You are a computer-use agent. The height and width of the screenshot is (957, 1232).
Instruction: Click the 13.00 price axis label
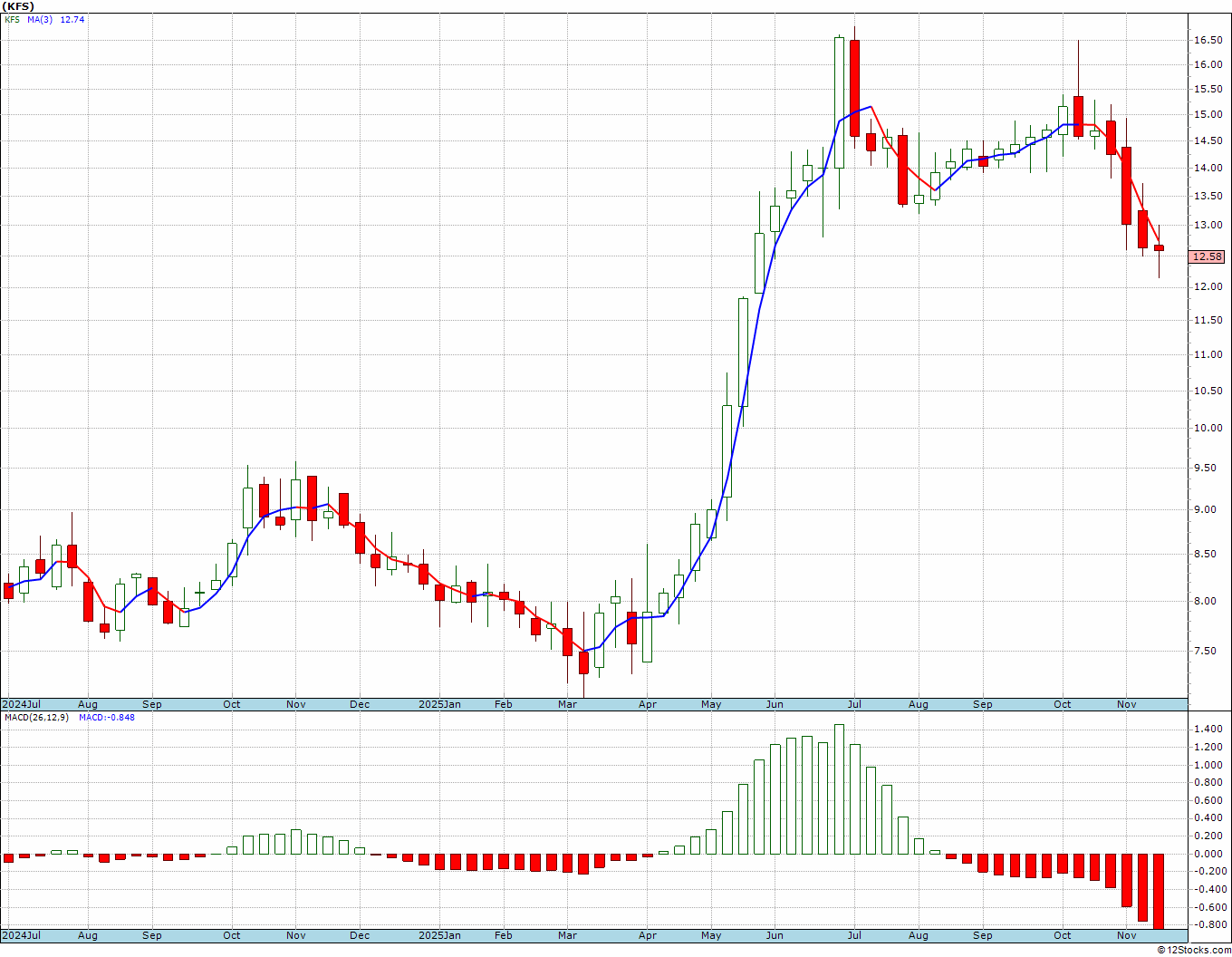(x=1208, y=225)
